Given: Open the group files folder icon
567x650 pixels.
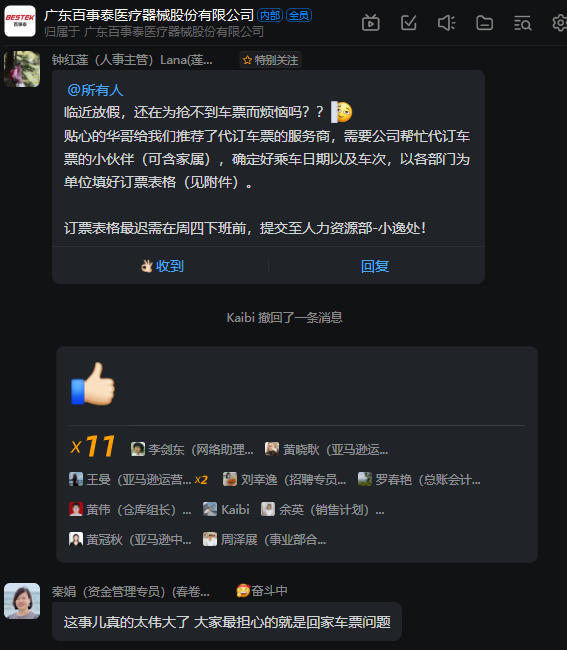Looking at the screenshot, I should pyautogui.click(x=485, y=23).
